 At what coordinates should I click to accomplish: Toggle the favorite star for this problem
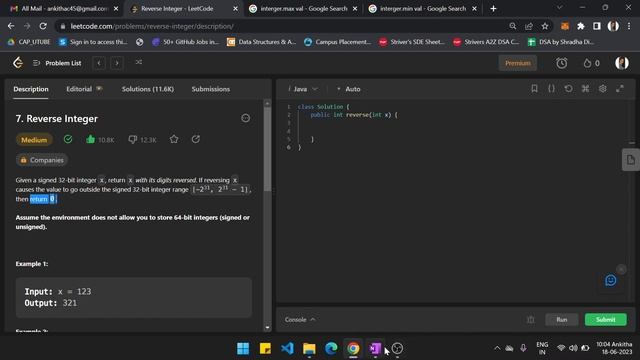(x=174, y=140)
